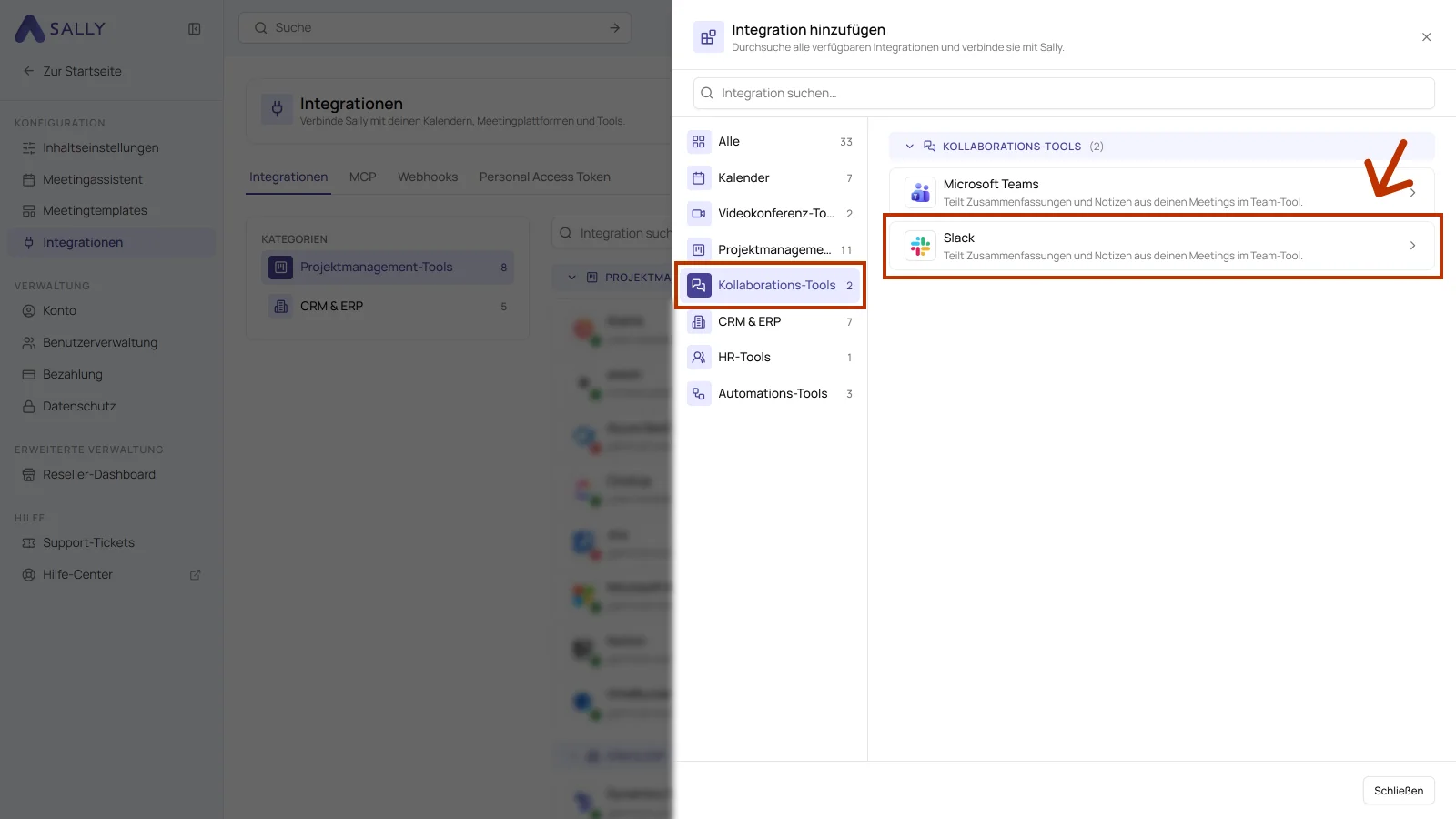Collapse the PROJEKTMA... group chevron in background
The width and height of the screenshot is (1456, 819).
coord(571,278)
